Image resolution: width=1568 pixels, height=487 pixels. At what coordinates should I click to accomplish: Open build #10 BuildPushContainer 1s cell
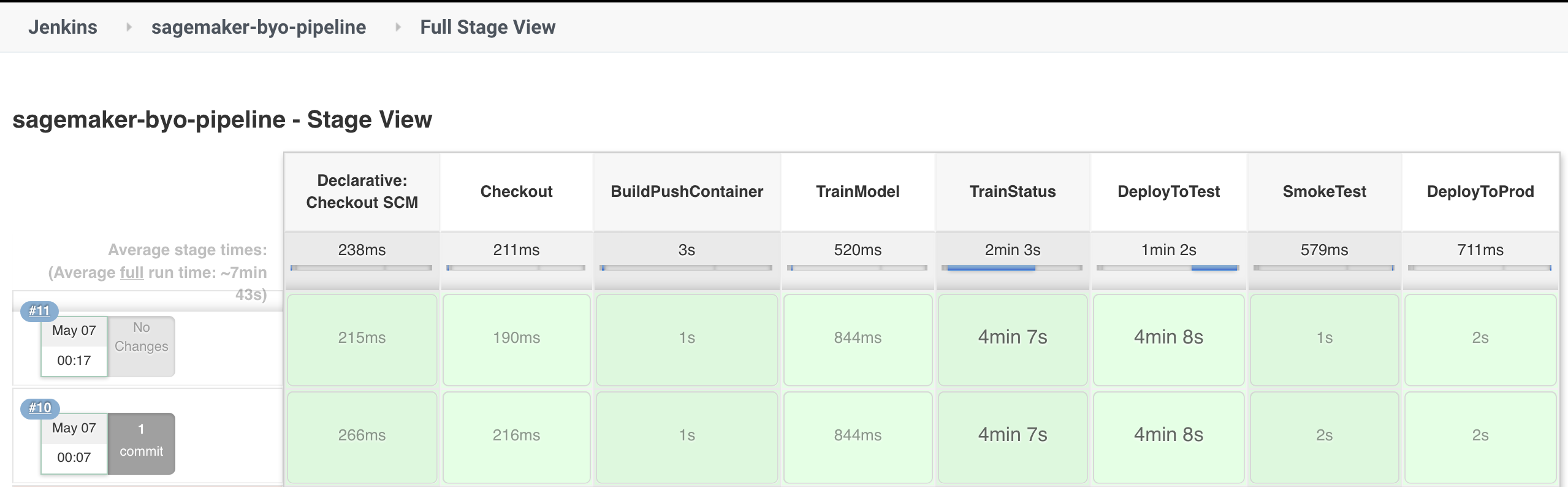[x=687, y=437]
